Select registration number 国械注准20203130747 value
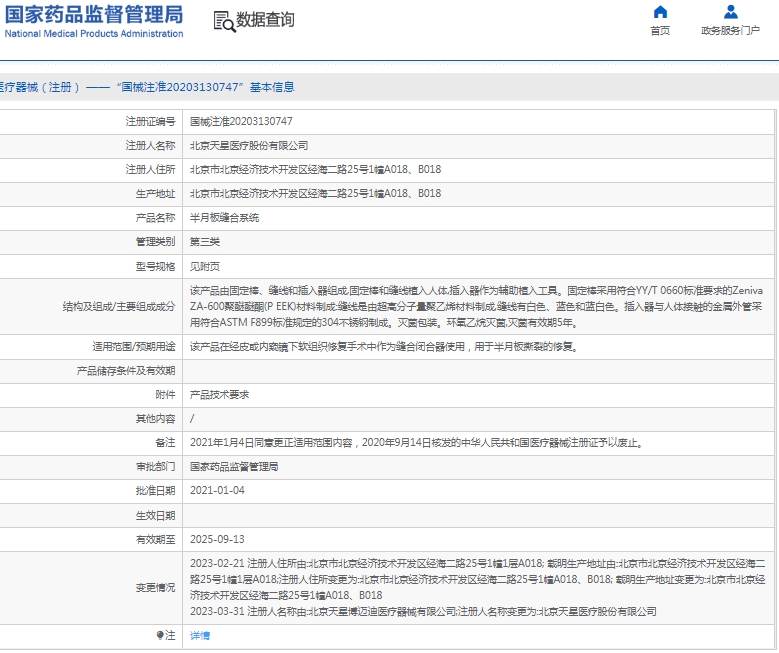Image resolution: width=779 pixels, height=653 pixels. coord(241,121)
